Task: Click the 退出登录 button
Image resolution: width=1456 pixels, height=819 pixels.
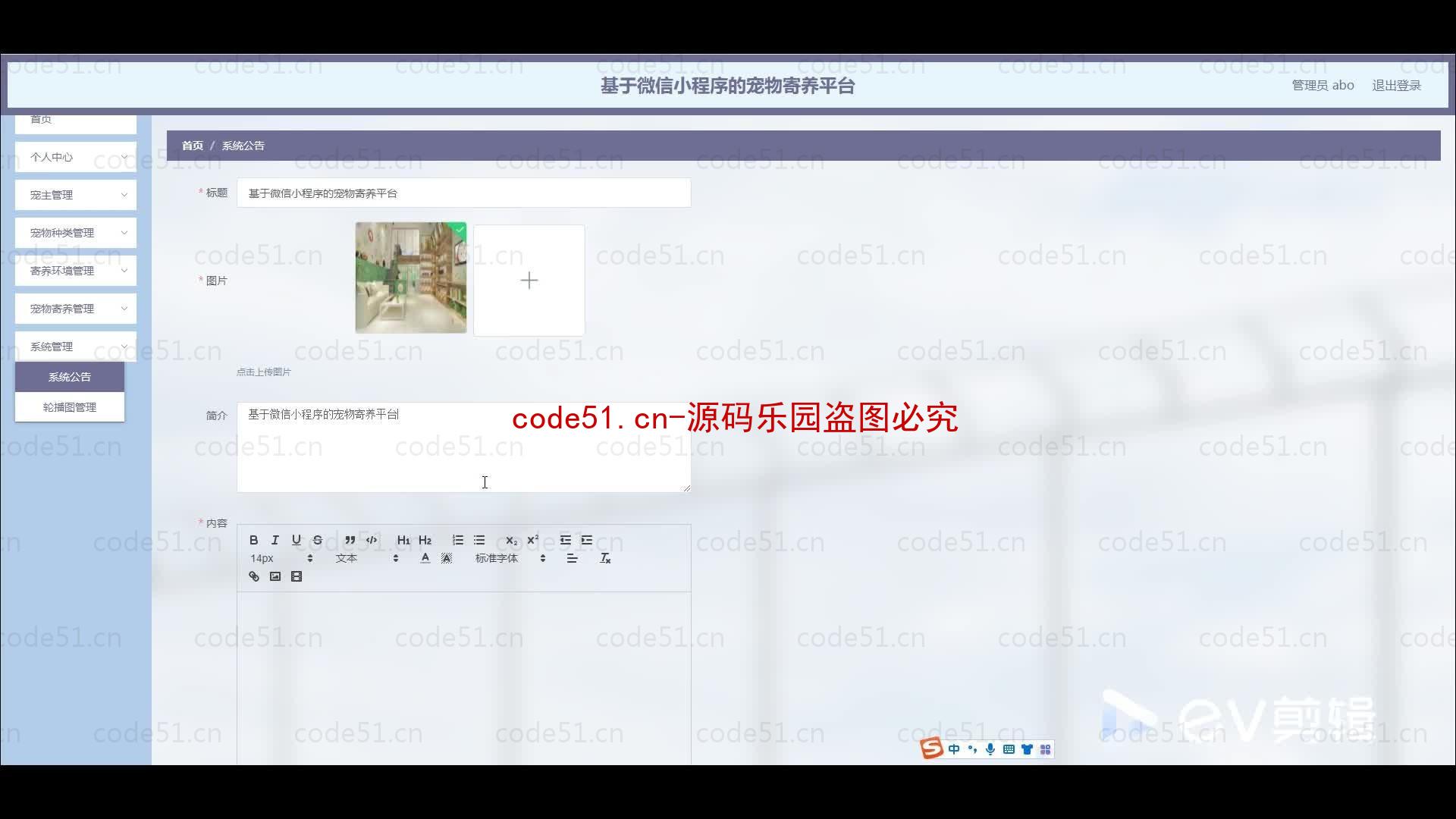Action: coord(1396,85)
